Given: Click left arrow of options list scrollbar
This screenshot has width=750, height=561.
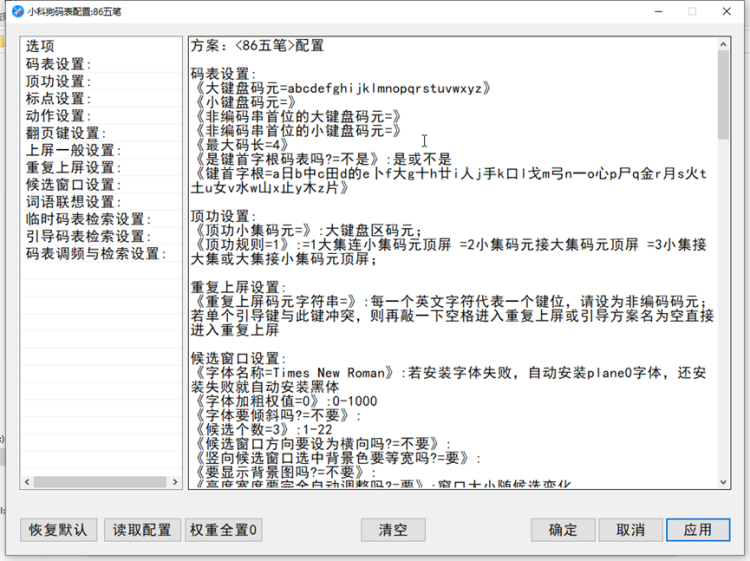Looking at the screenshot, I should pyautogui.click(x=27, y=482).
